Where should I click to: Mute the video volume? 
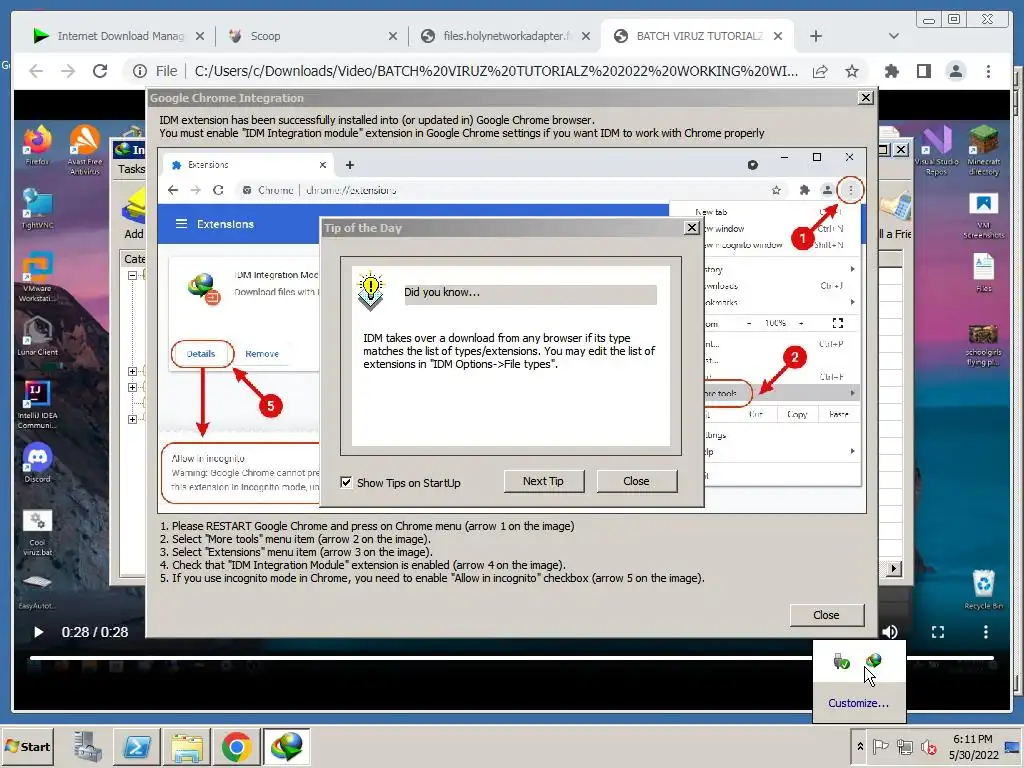[x=889, y=632]
